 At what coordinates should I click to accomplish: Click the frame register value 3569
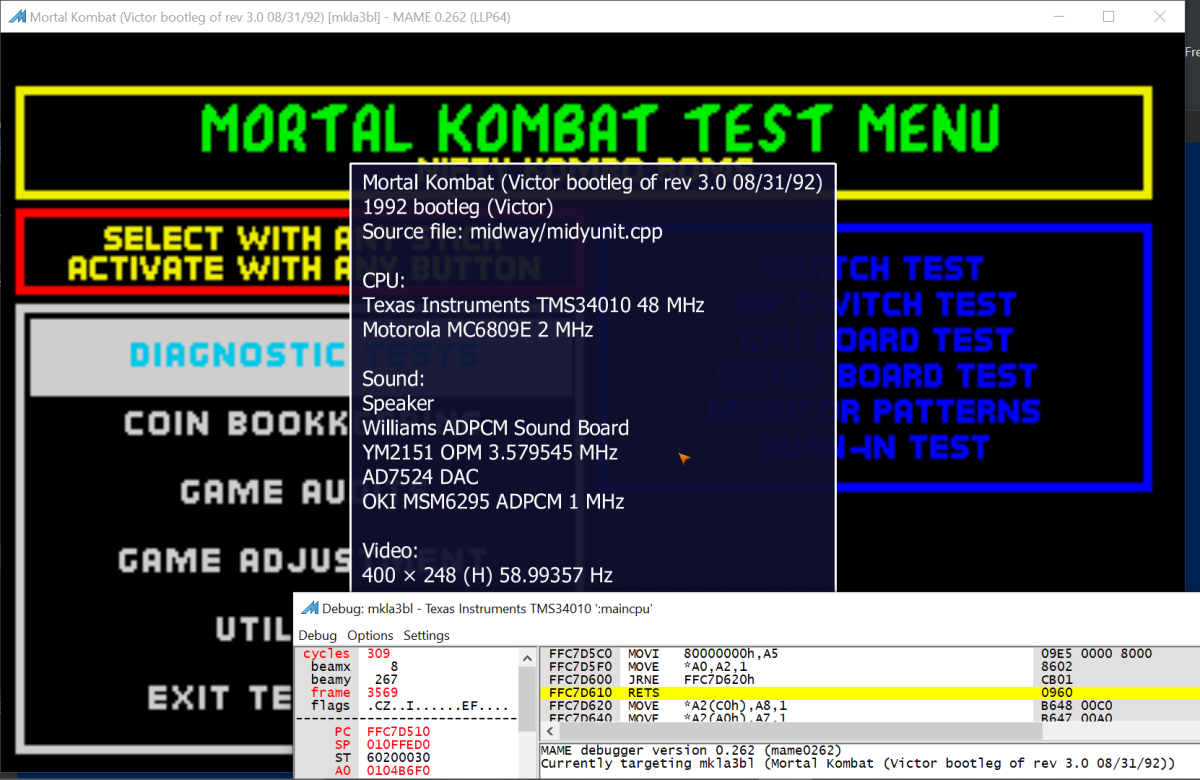(382, 692)
